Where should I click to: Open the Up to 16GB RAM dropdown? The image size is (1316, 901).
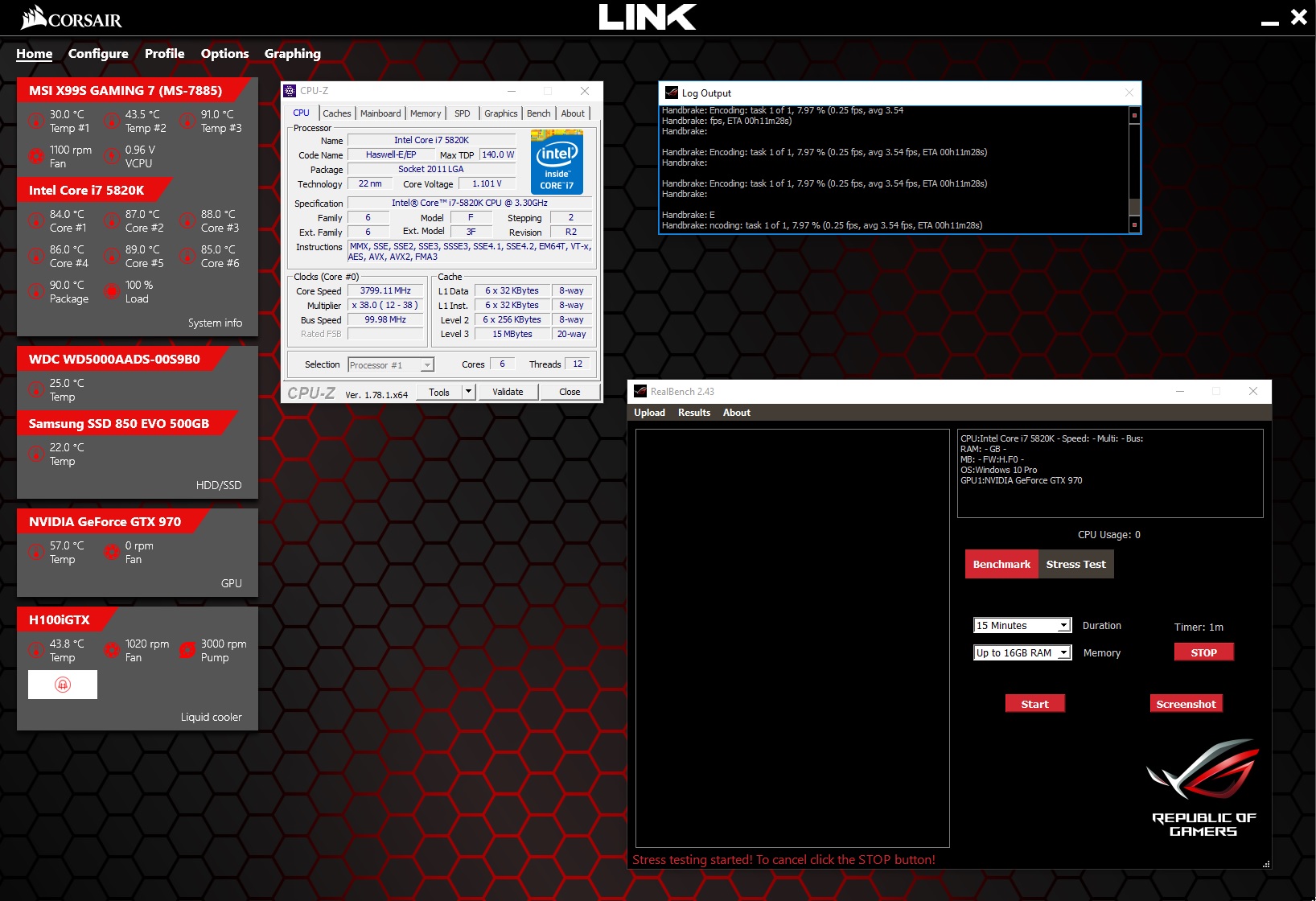pyautogui.click(x=1022, y=652)
